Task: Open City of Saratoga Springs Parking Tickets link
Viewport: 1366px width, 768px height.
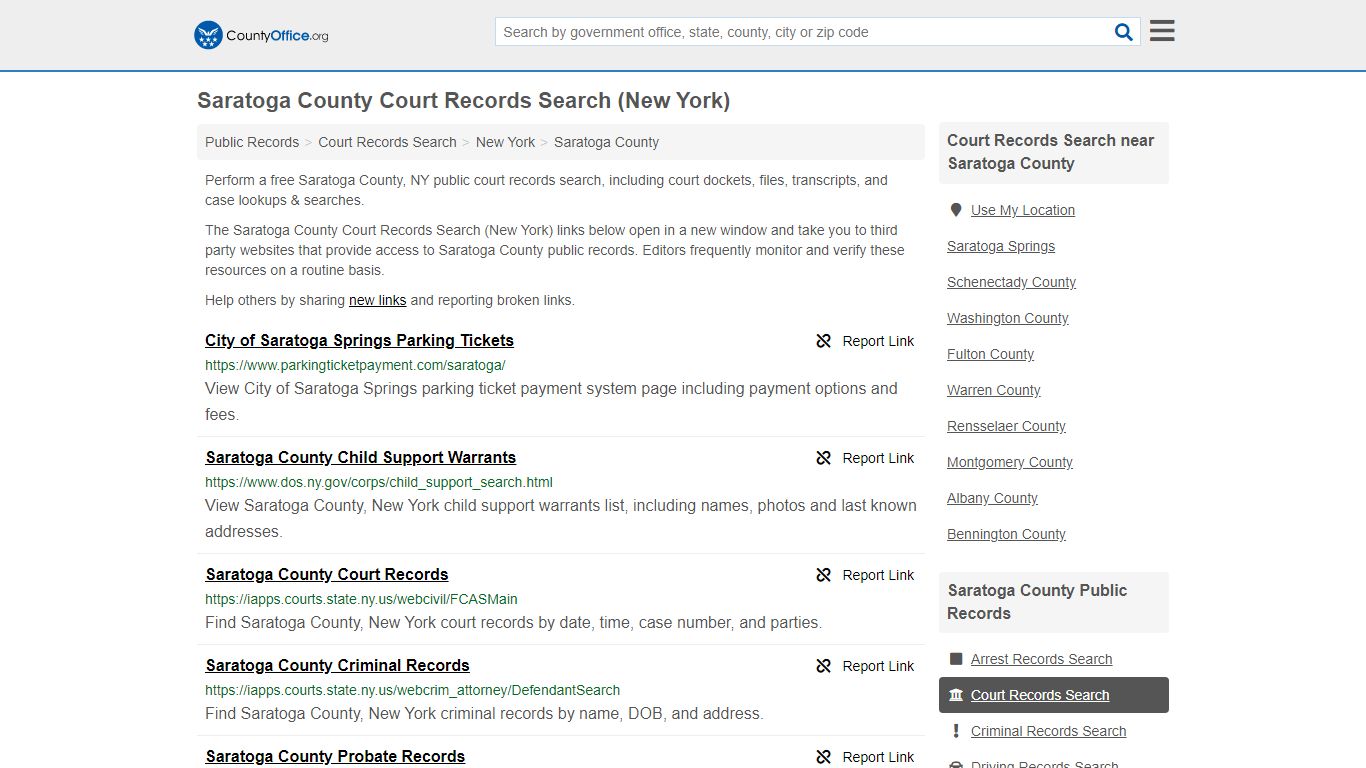Action: click(x=359, y=340)
